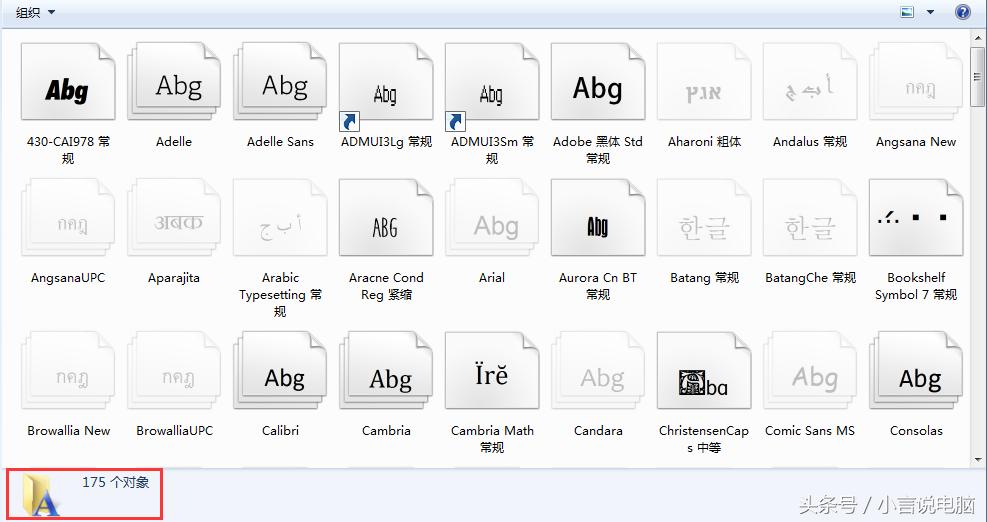The width and height of the screenshot is (987, 522).
Task: Select the Batang 常规 Korean font
Action: click(704, 225)
